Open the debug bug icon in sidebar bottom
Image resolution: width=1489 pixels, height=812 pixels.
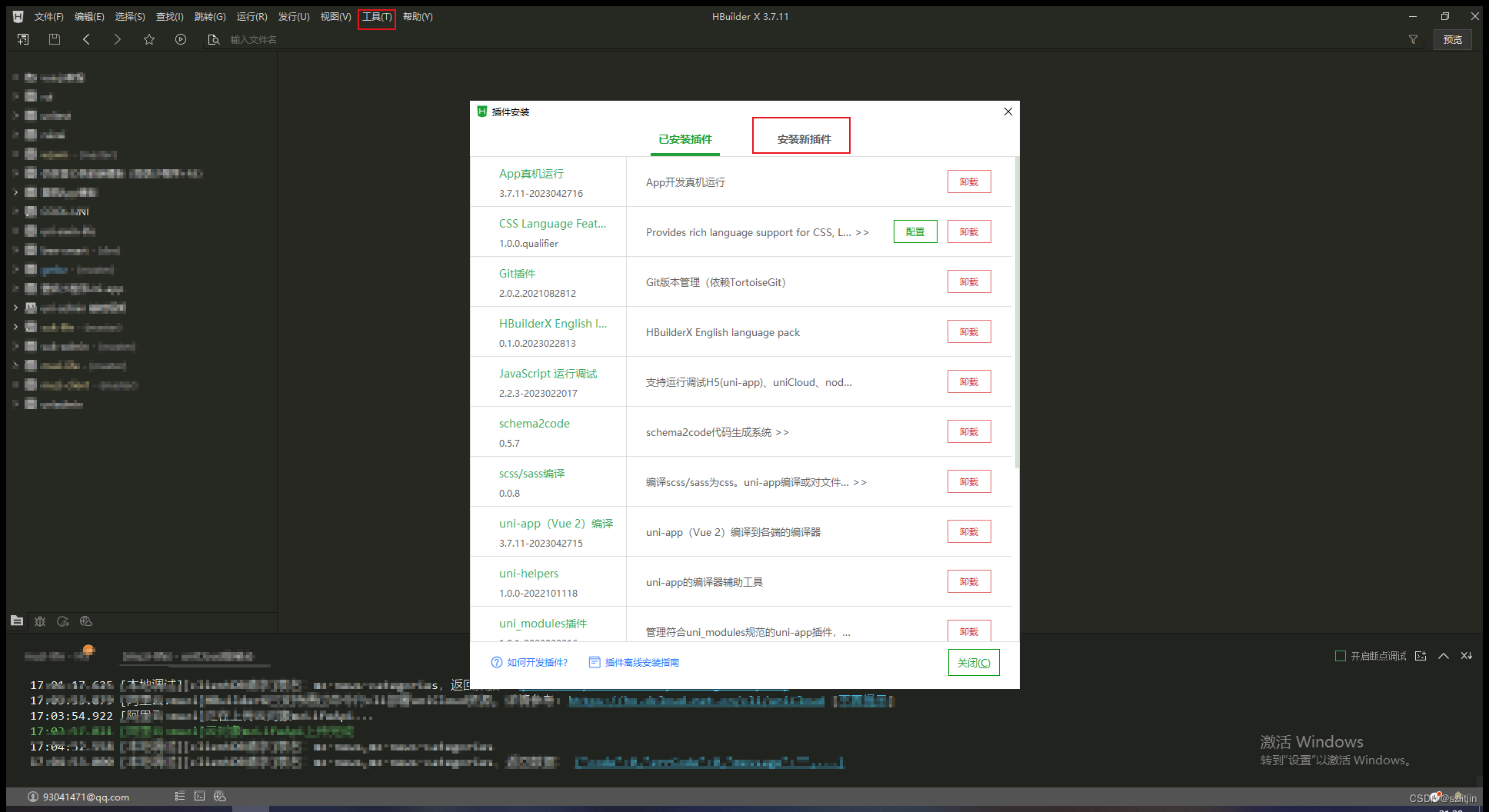pyautogui.click(x=40, y=621)
